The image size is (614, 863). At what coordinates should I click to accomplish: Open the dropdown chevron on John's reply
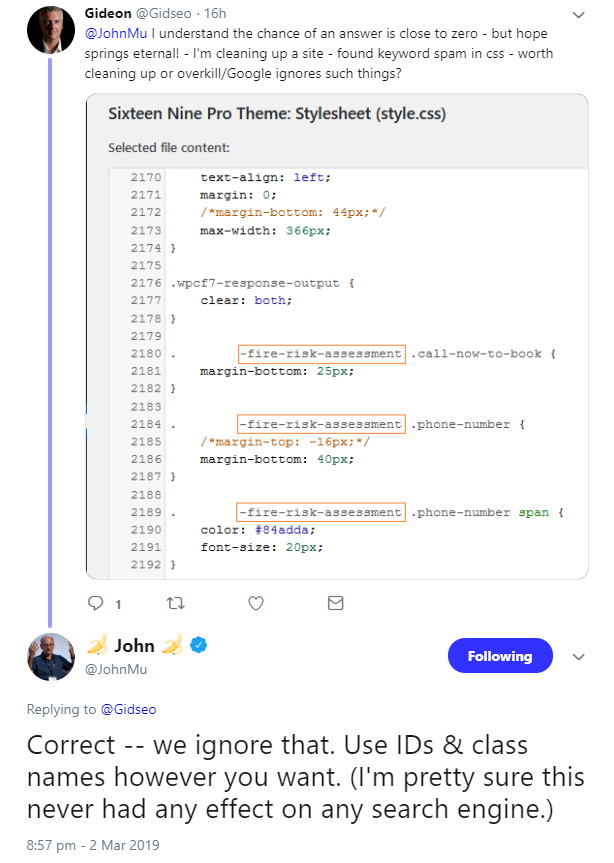tap(578, 657)
